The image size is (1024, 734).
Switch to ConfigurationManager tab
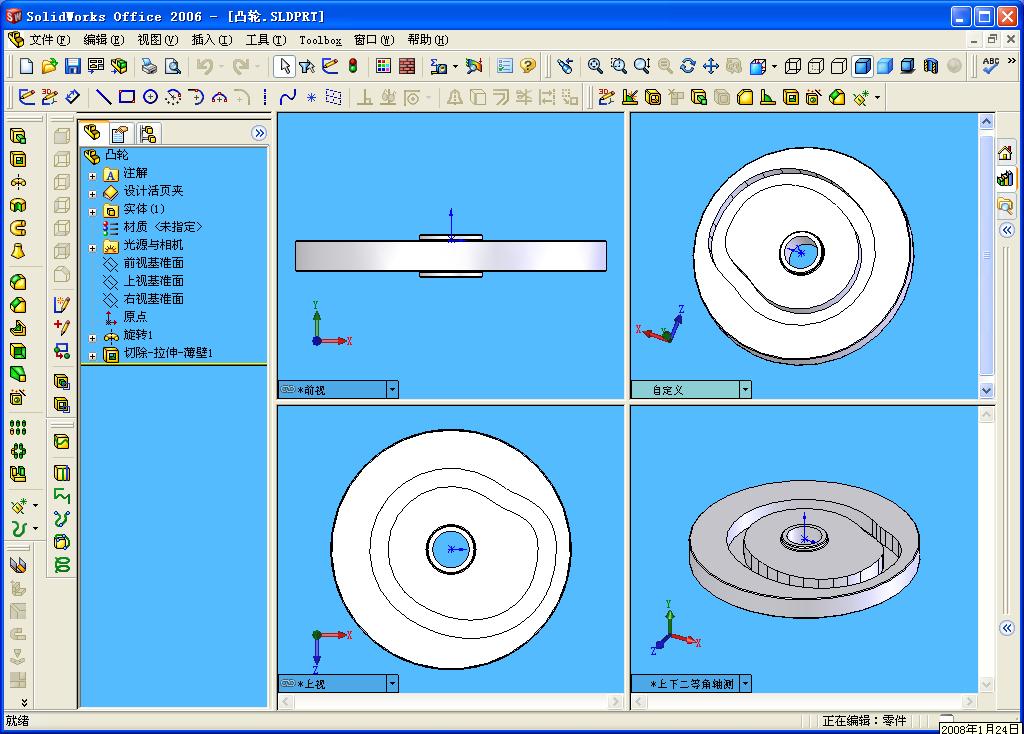[148, 134]
